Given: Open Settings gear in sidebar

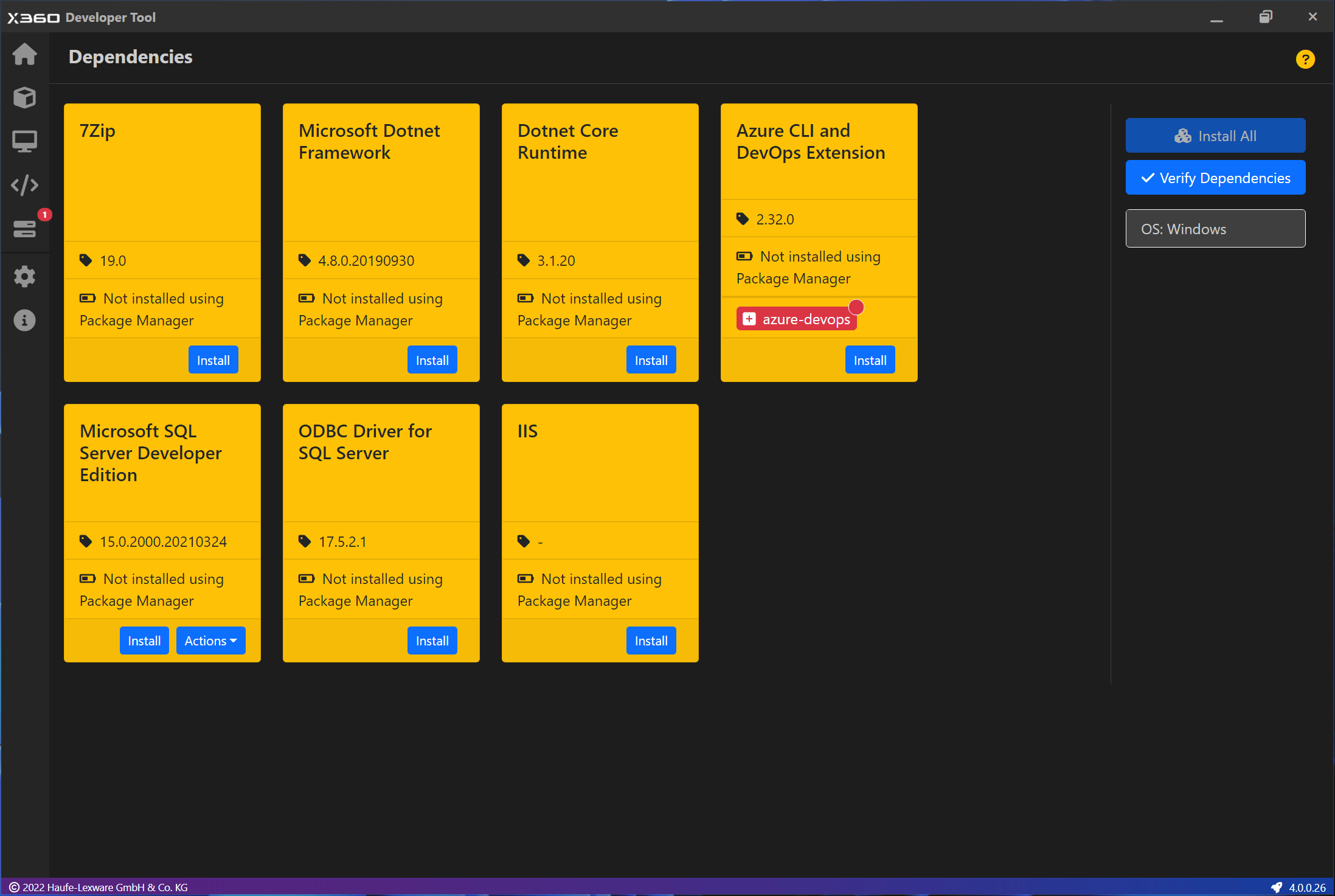Looking at the screenshot, I should tap(24, 277).
